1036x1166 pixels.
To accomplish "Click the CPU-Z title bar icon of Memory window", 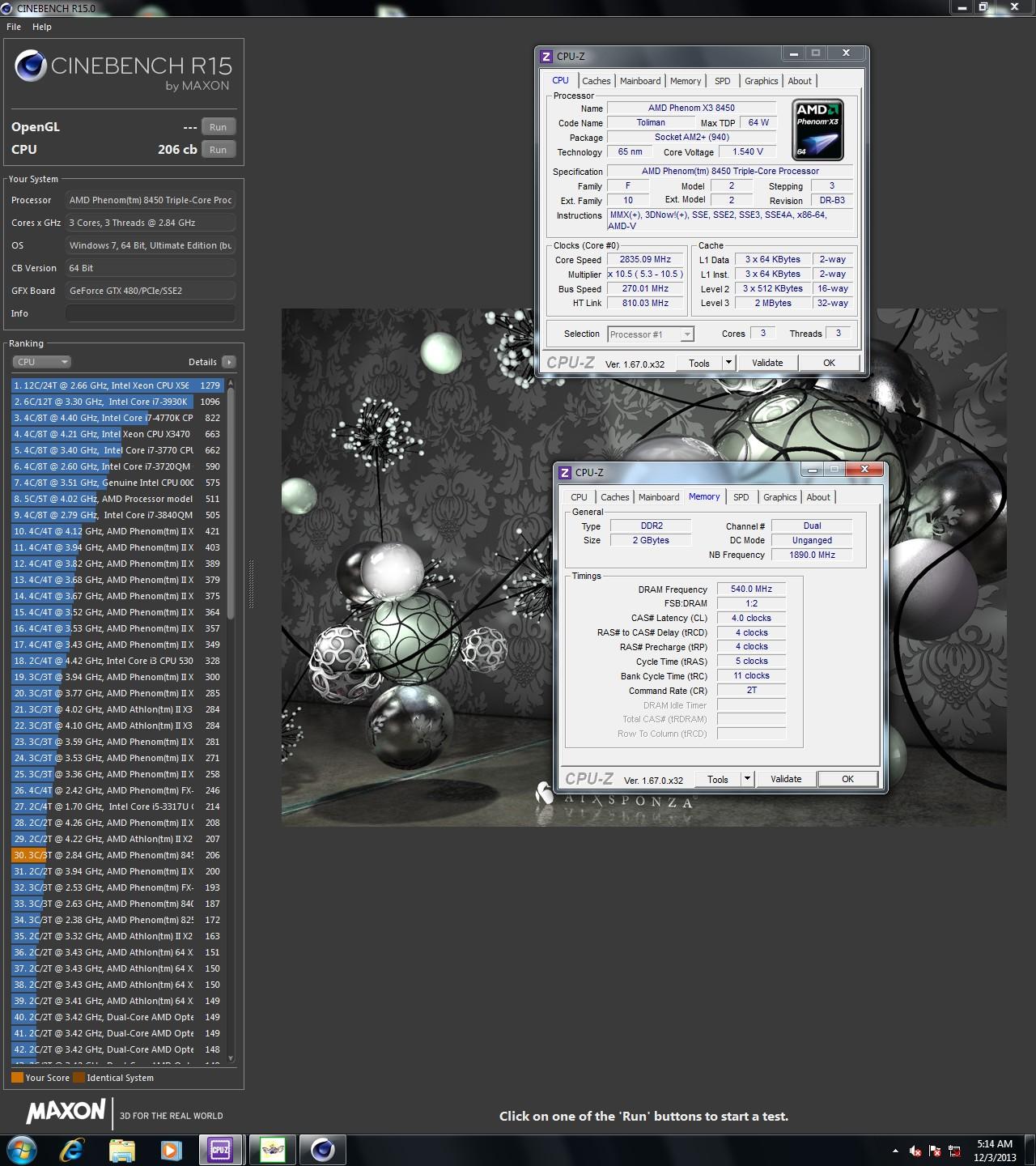I will point(565,472).
